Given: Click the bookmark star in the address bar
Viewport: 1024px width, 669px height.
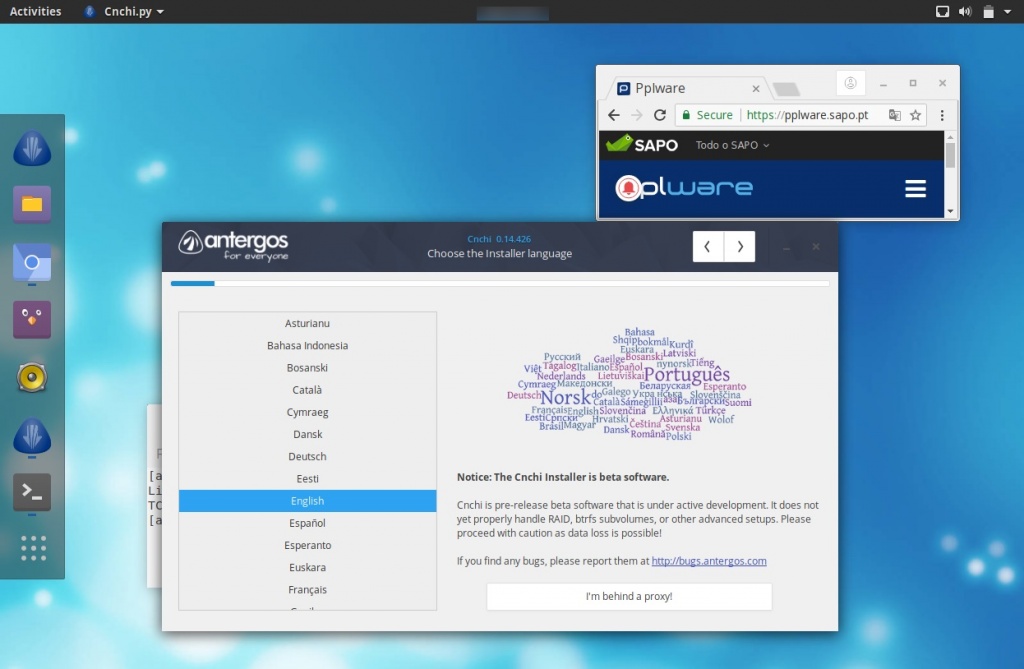Looking at the screenshot, I should [x=916, y=115].
